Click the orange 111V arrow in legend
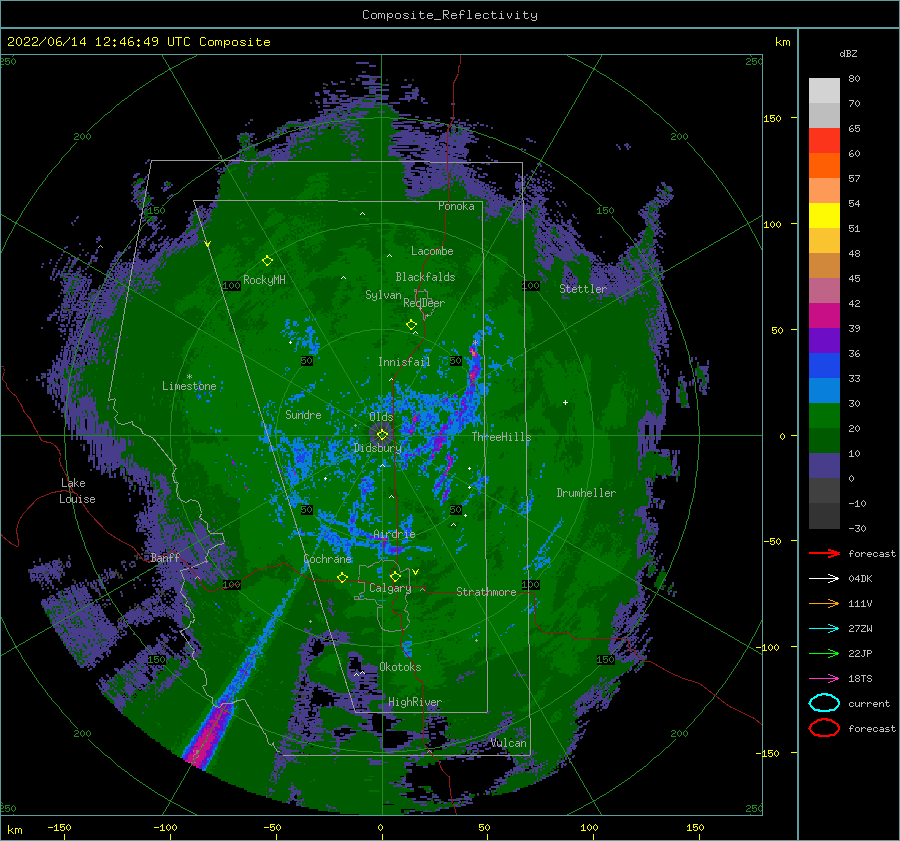This screenshot has height=841, width=900. click(x=824, y=603)
